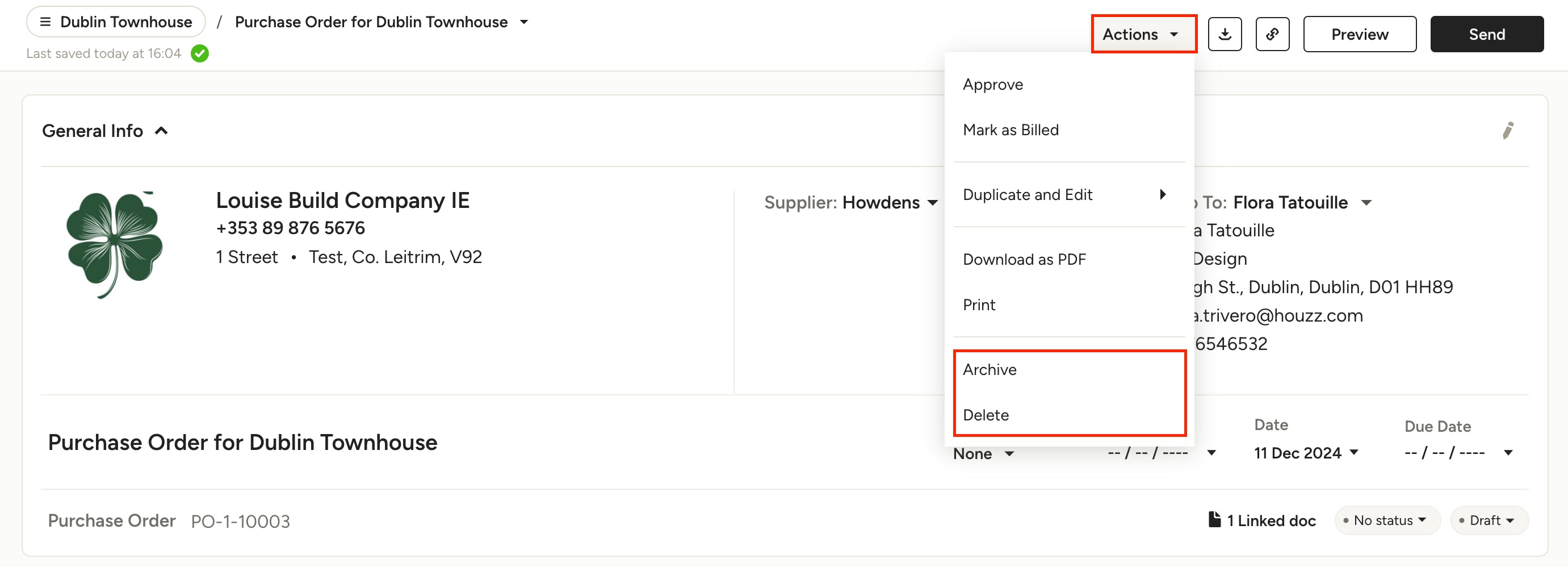Expand the Duplicate and Edit submenu
1568x567 pixels.
point(1069,195)
